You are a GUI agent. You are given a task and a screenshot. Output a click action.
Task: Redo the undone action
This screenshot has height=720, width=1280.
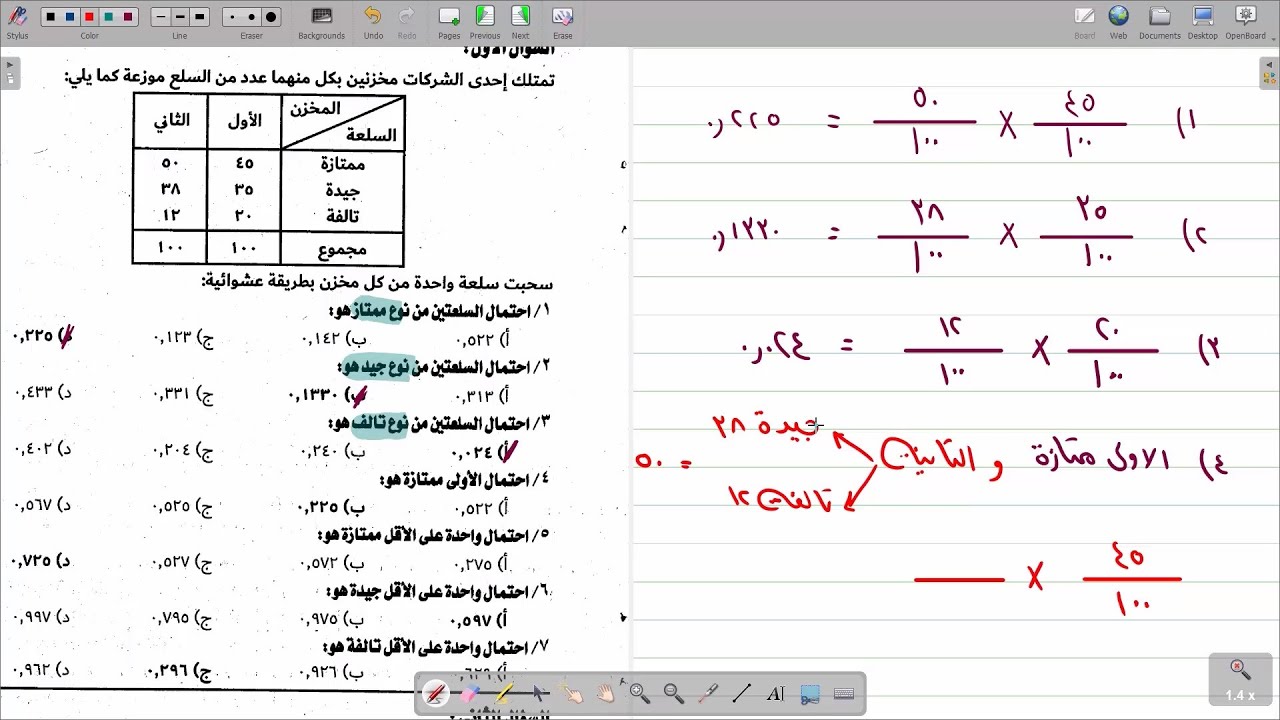(x=407, y=21)
